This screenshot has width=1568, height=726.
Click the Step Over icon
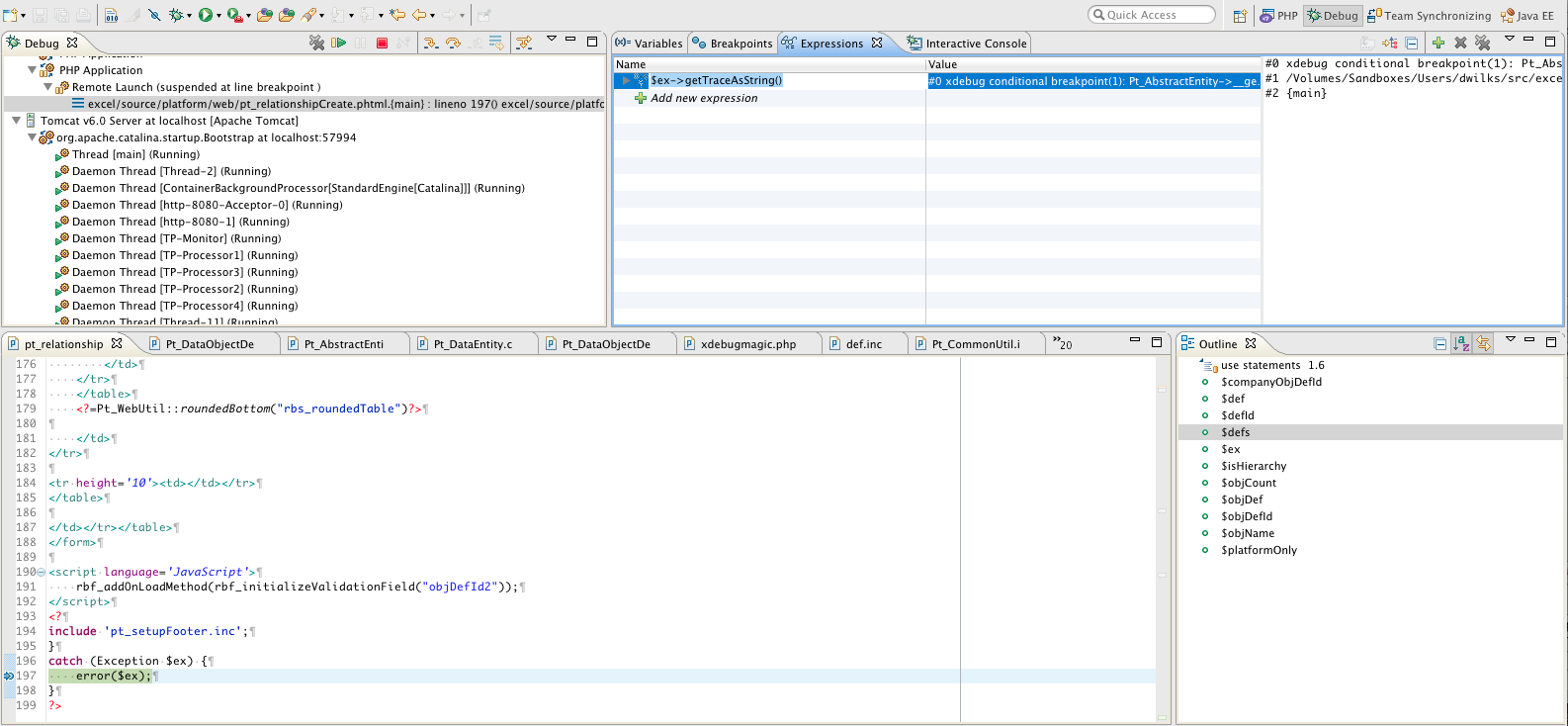coord(453,43)
